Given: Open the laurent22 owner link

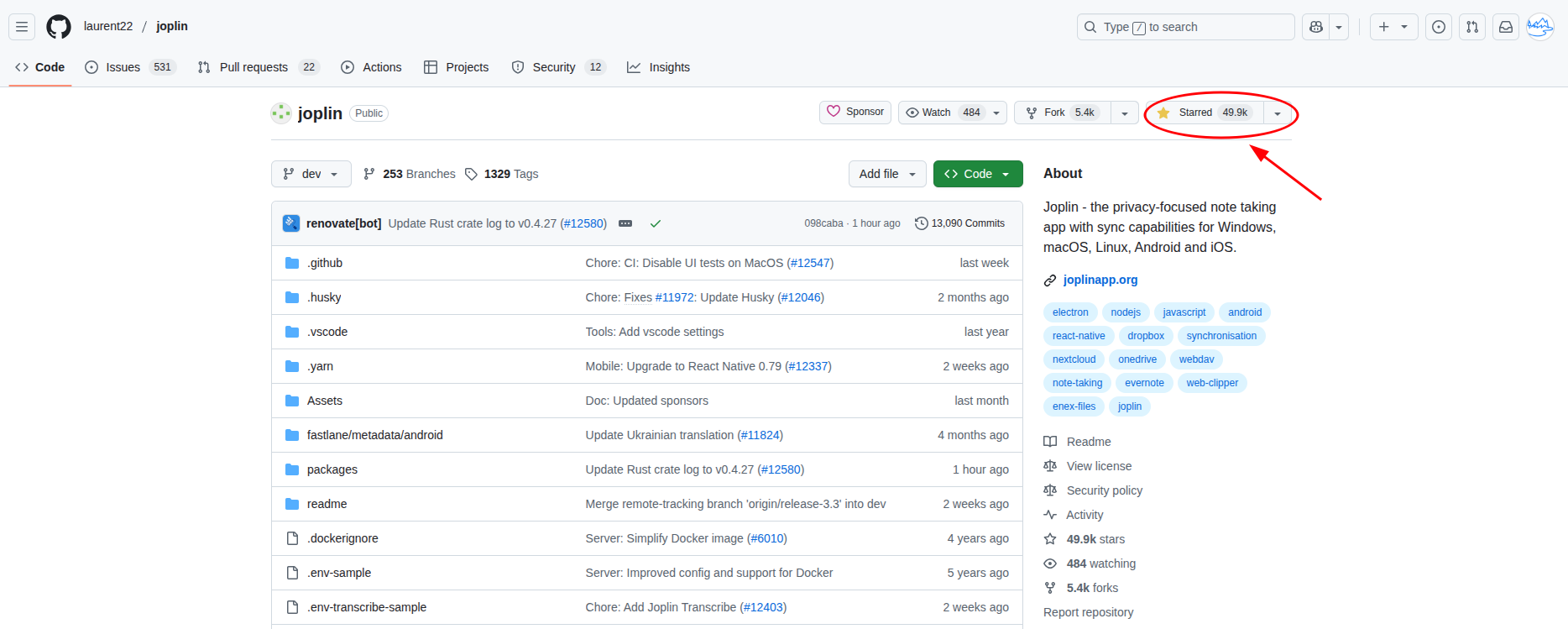Looking at the screenshot, I should pos(108,26).
